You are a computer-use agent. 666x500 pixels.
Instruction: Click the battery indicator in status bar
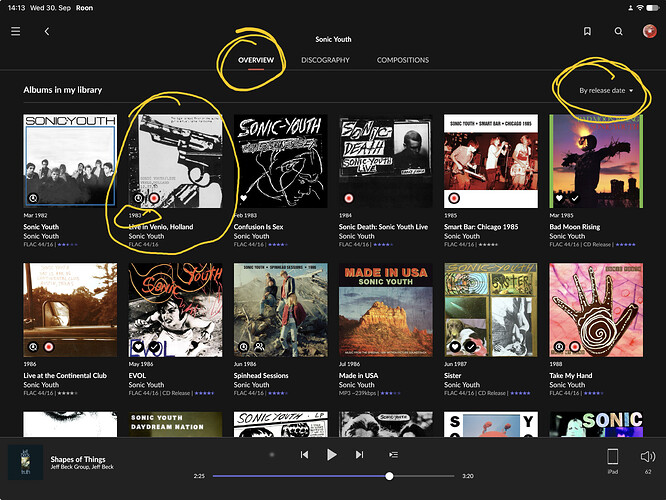click(x=652, y=8)
